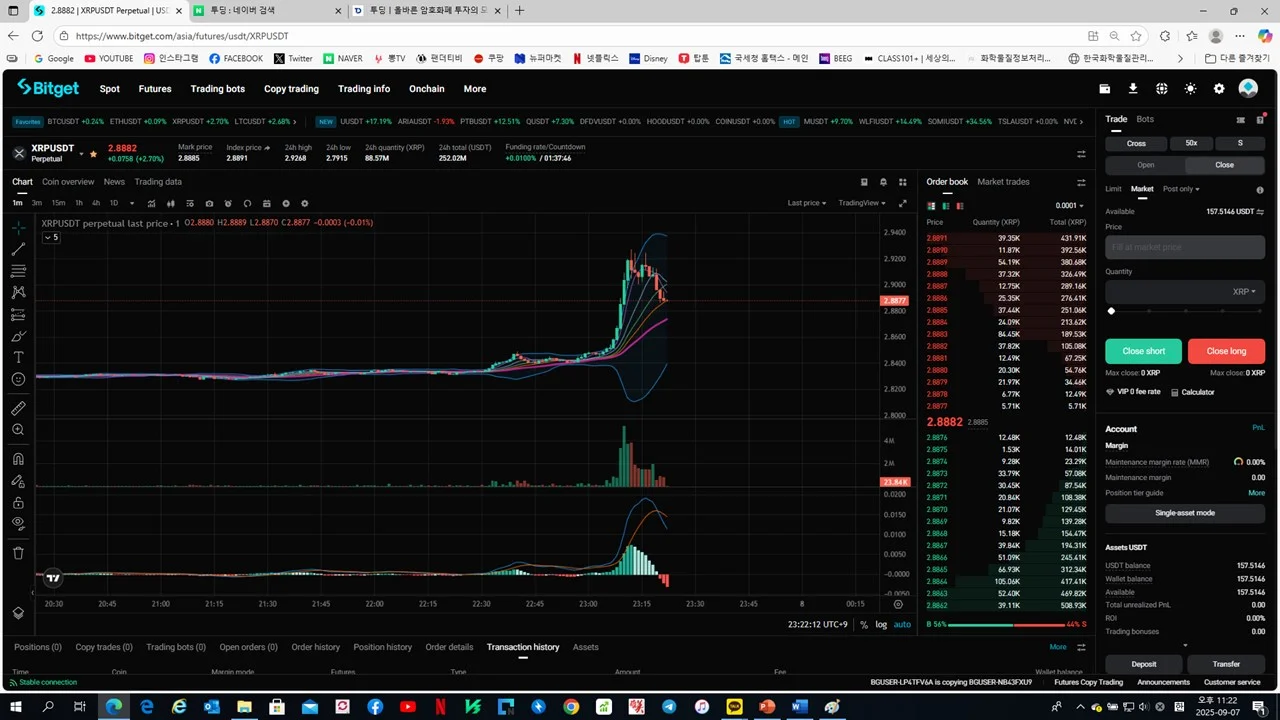The image size is (1280, 720).
Task: Click the chart screenshot camera icon
Action: (209, 203)
